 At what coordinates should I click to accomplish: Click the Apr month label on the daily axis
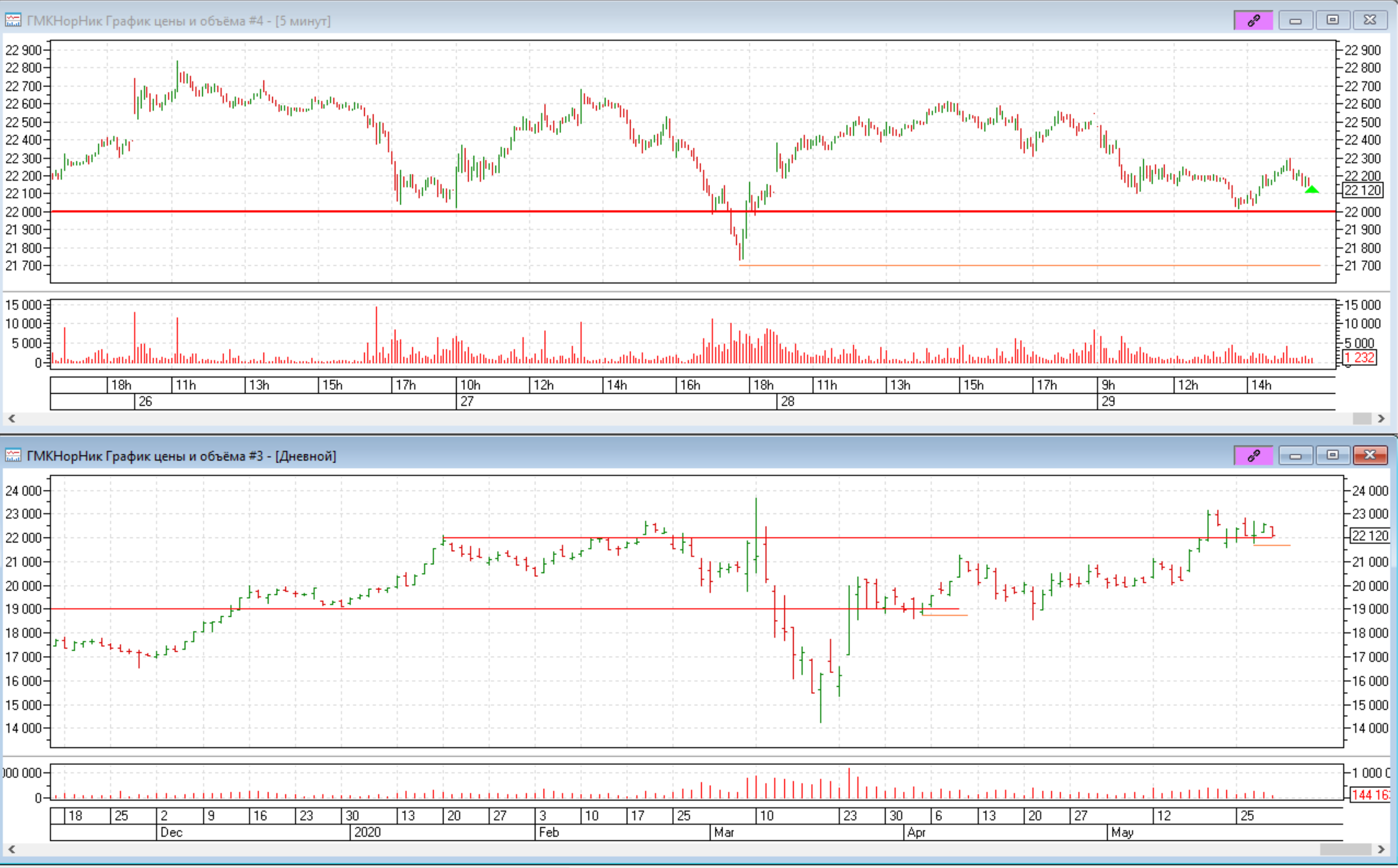click(x=917, y=832)
